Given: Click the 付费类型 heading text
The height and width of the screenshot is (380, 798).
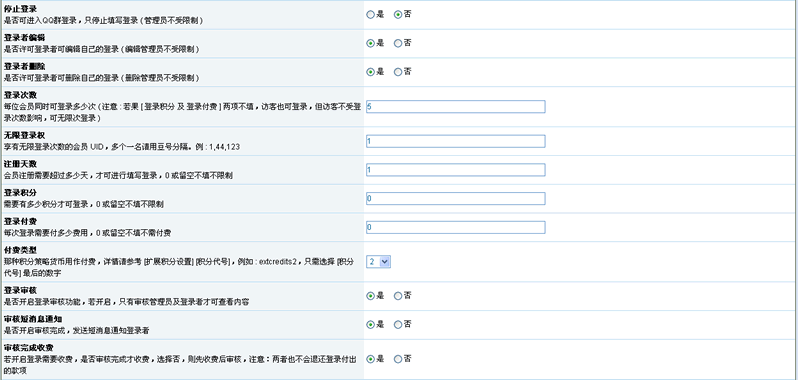Looking at the screenshot, I should pyautogui.click(x=20, y=250).
